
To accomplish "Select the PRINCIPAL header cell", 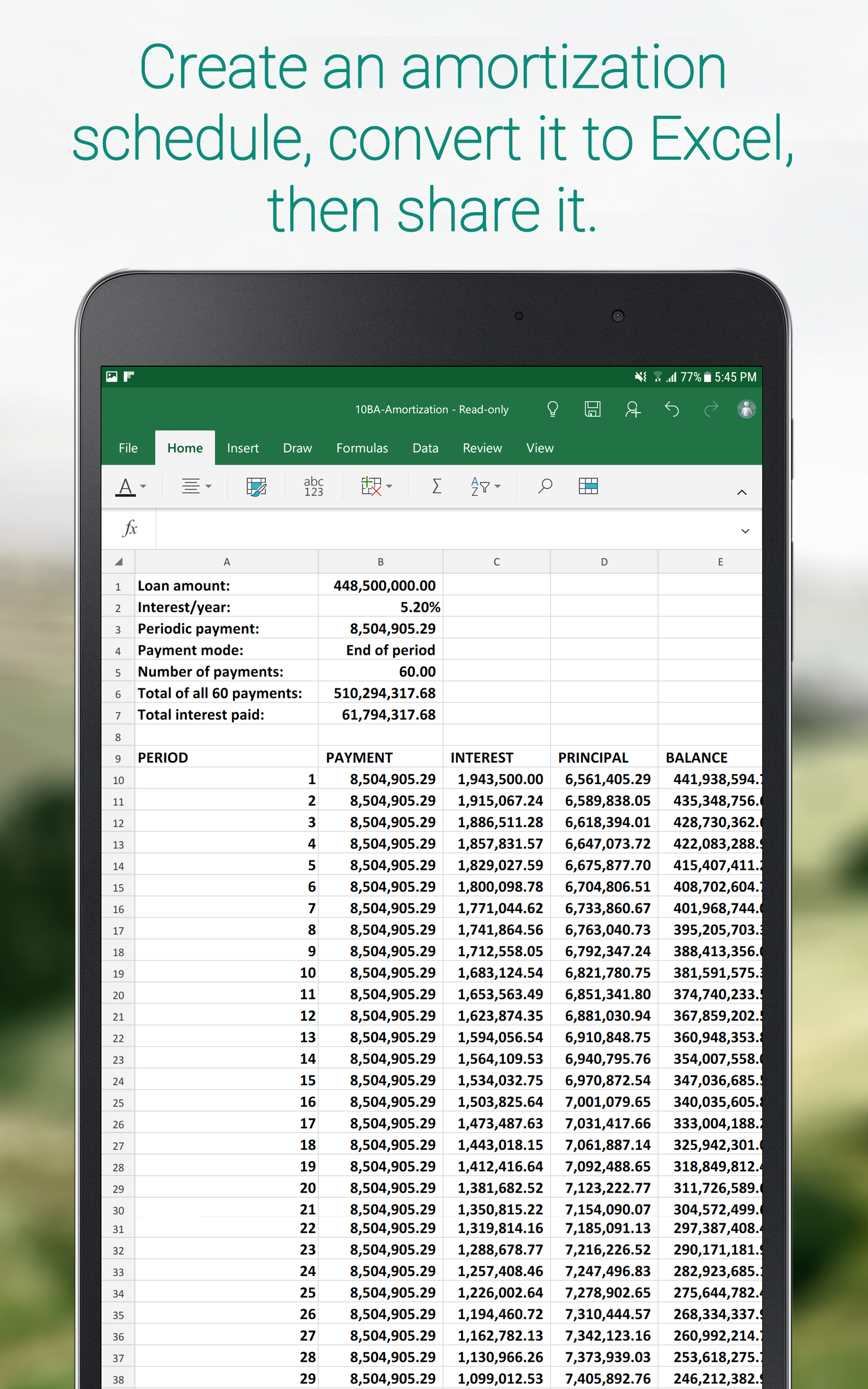I will pyautogui.click(x=604, y=757).
